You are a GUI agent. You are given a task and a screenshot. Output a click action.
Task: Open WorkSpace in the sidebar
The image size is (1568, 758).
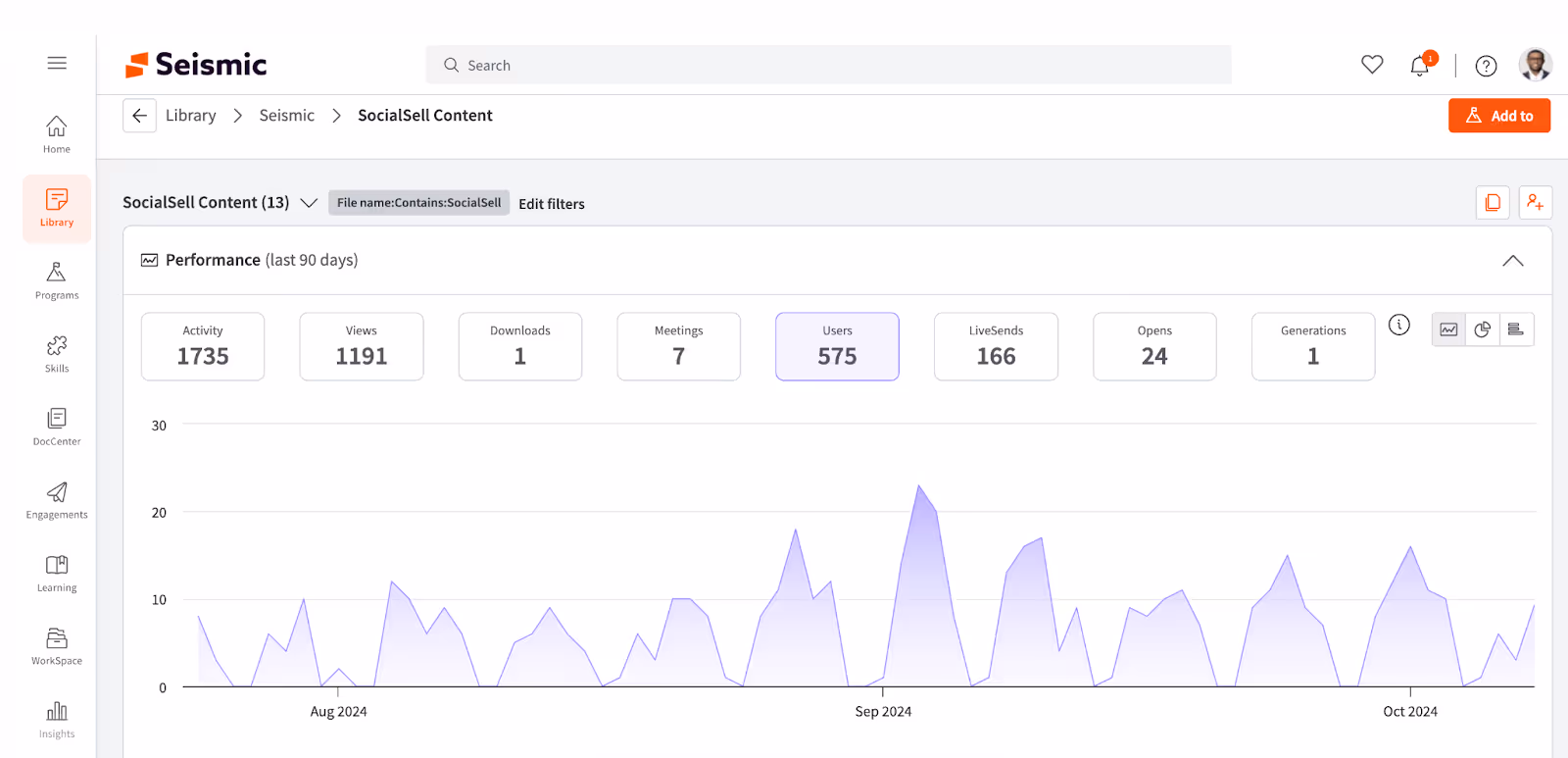(x=57, y=646)
